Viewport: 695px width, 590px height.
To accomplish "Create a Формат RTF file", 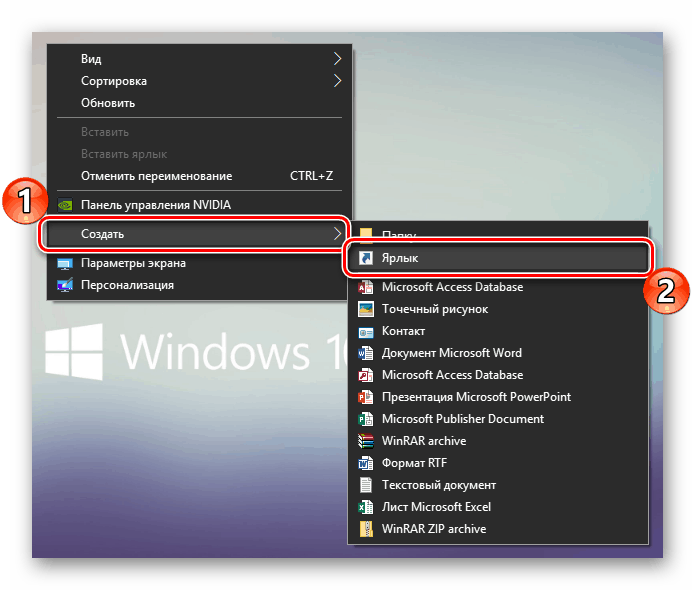I will [498, 463].
